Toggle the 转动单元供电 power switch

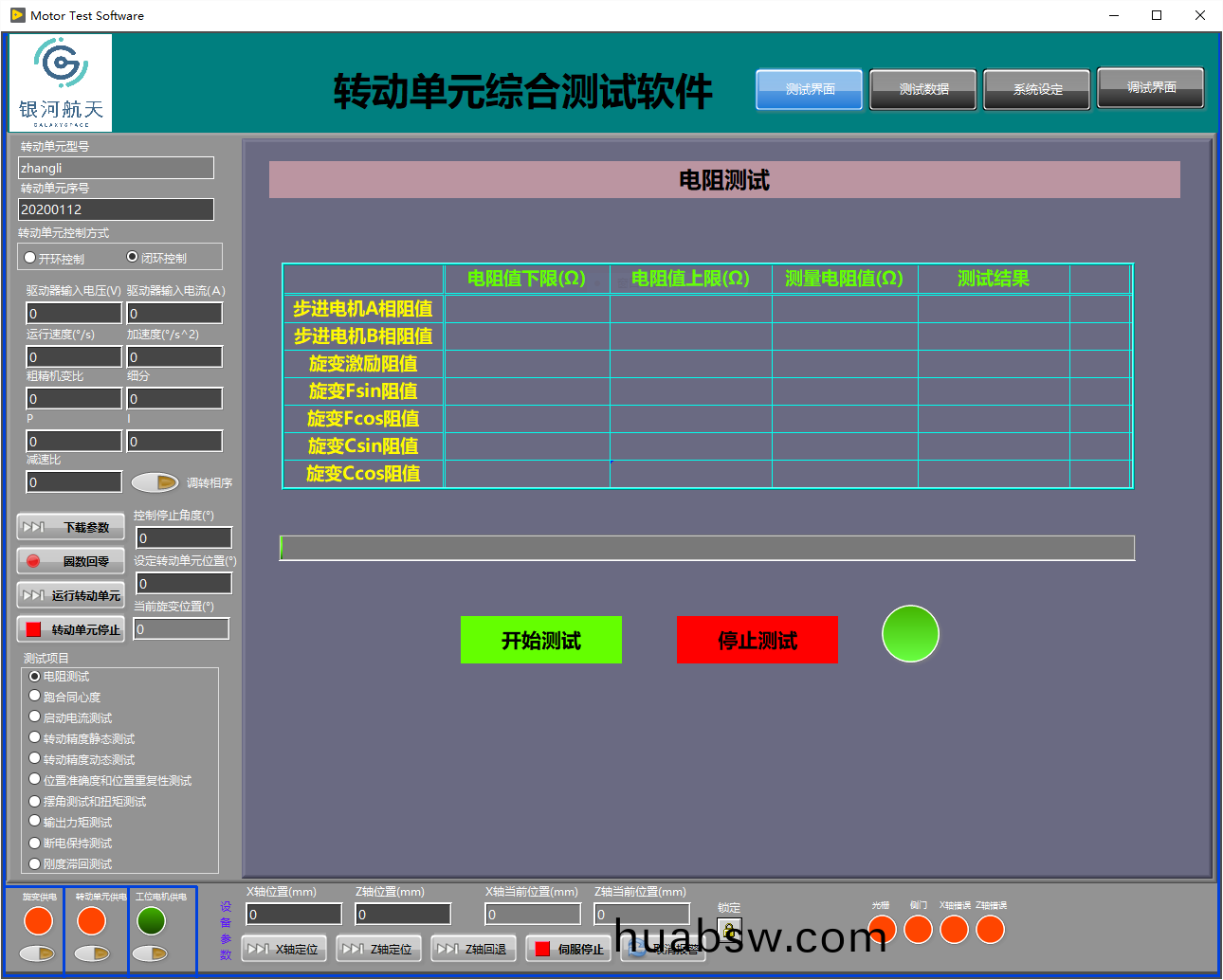click(92, 953)
